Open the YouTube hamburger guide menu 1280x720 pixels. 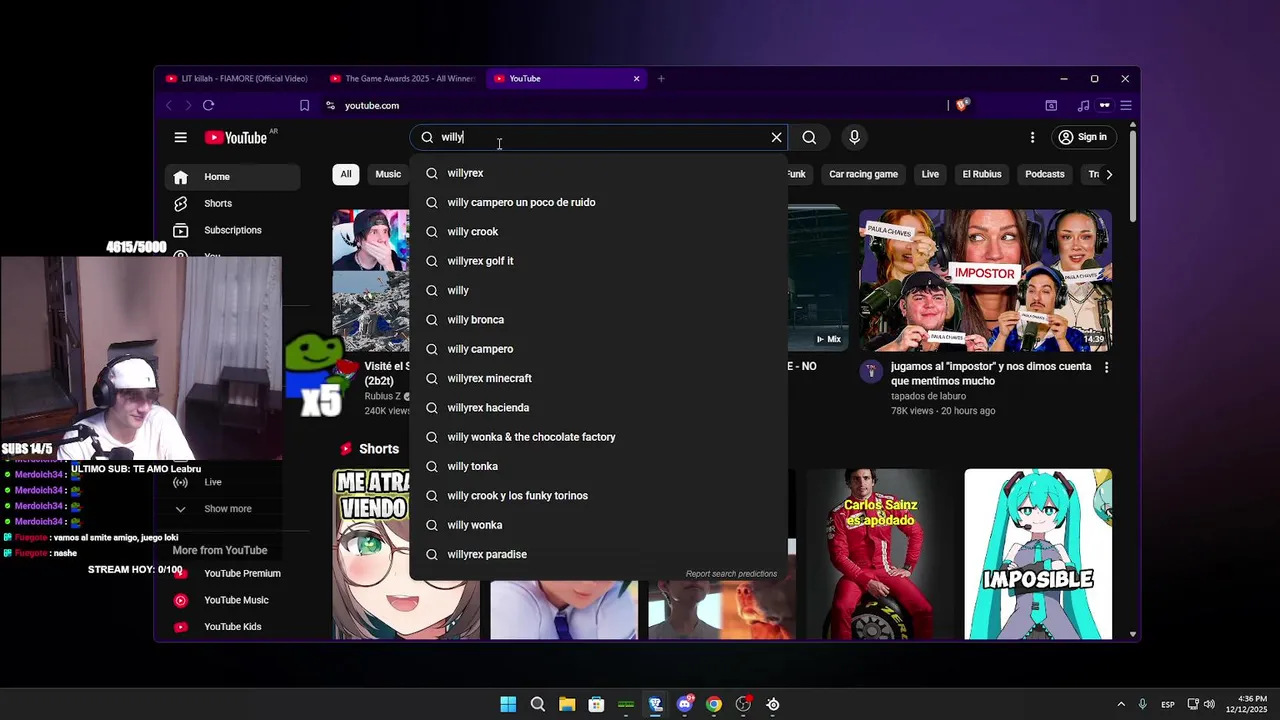(180, 137)
